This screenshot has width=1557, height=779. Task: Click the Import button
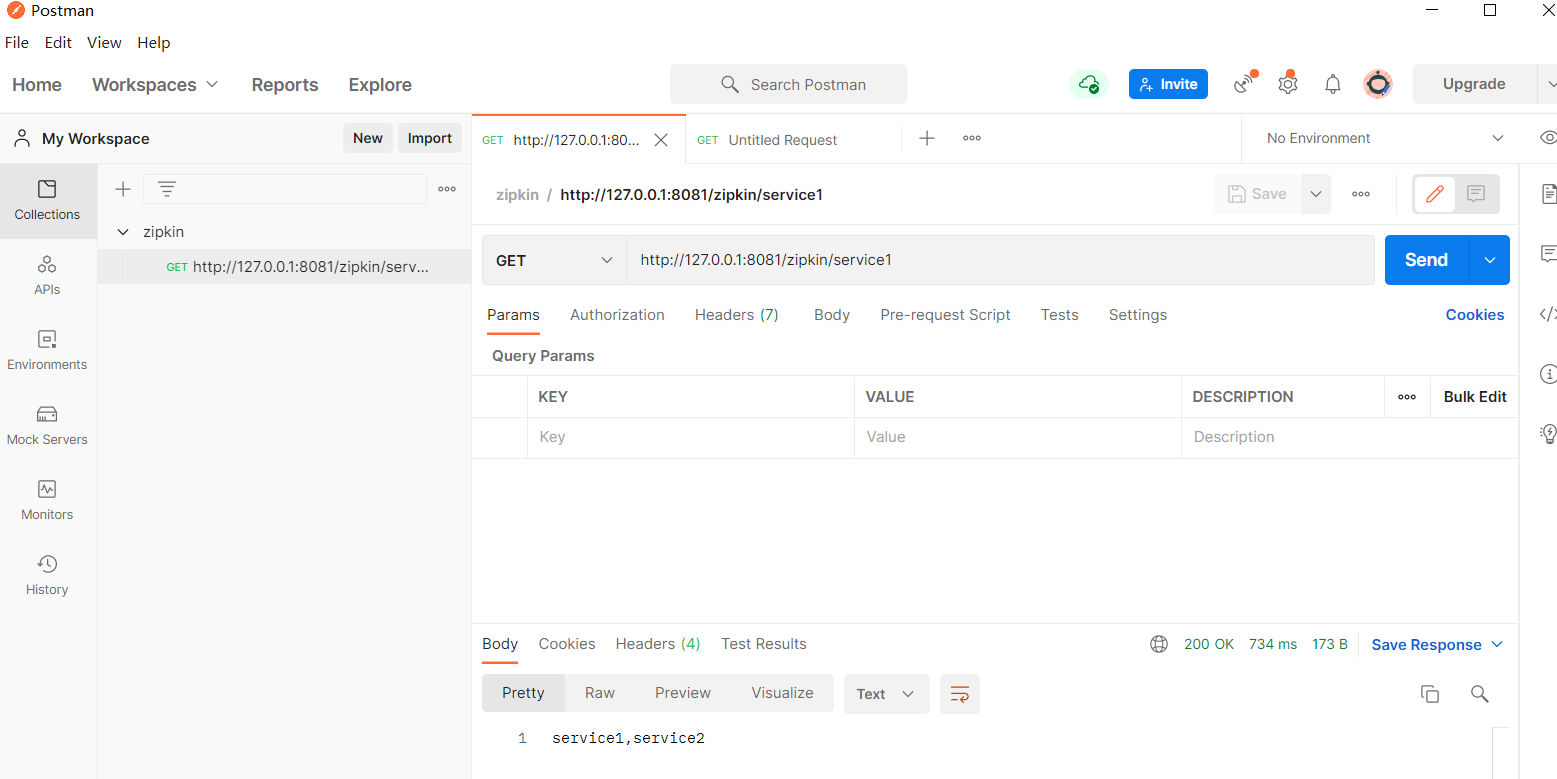pyautogui.click(x=430, y=139)
